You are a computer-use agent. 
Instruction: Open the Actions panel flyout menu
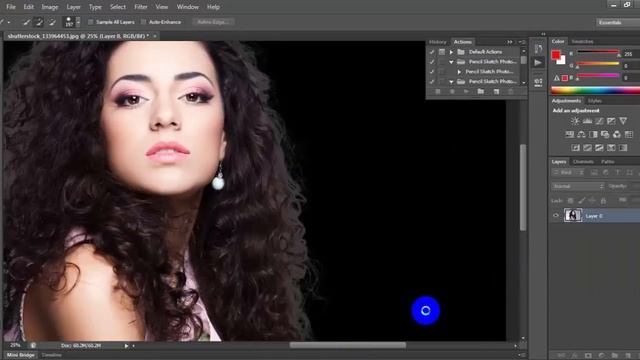522,42
